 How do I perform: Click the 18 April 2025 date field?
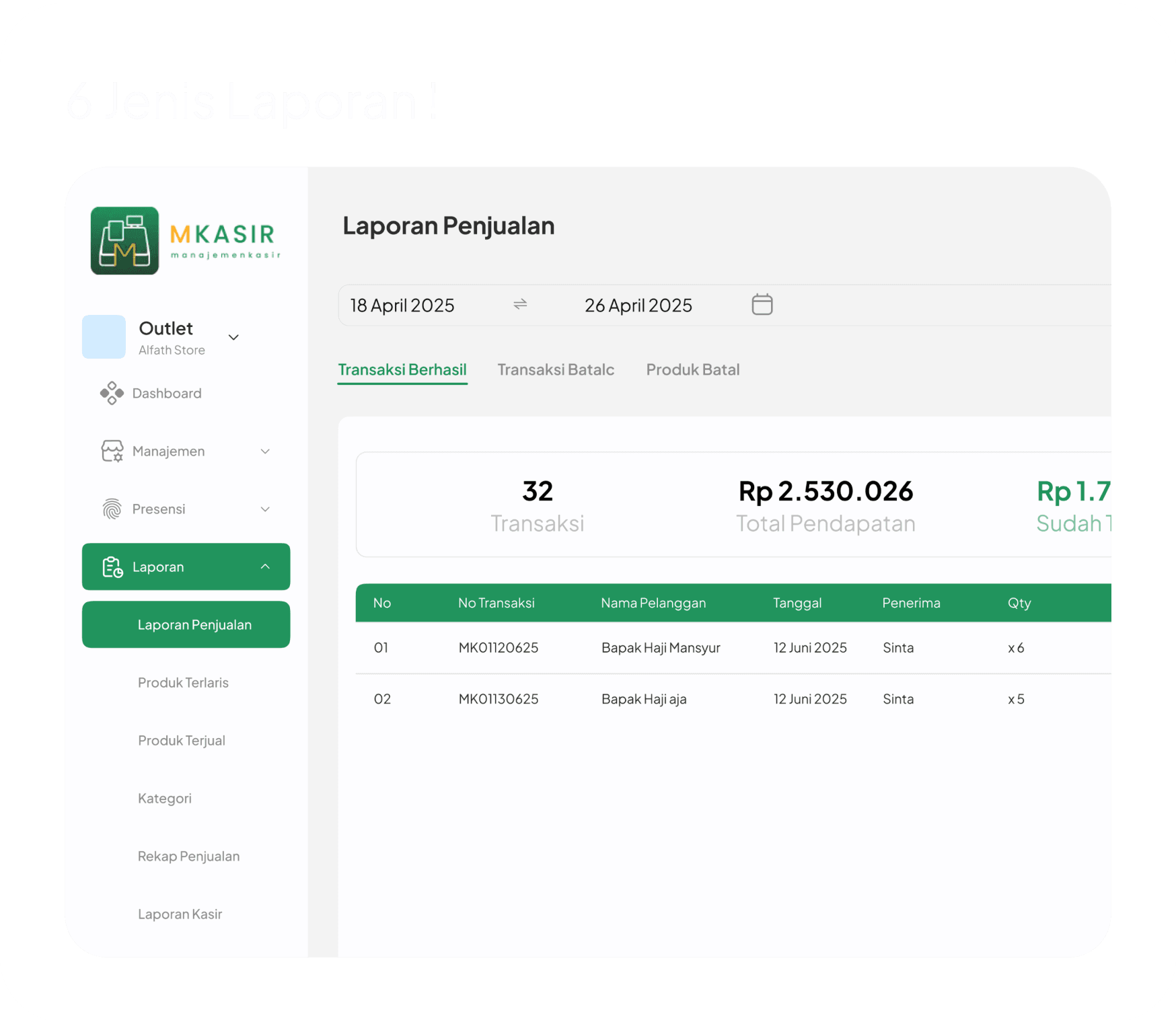tap(402, 305)
